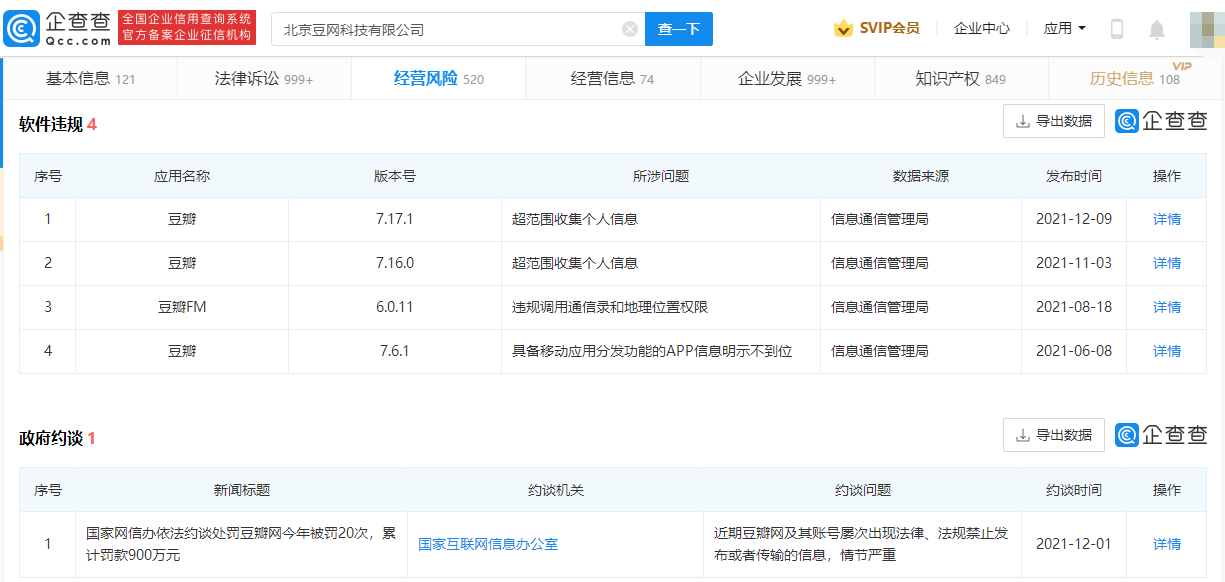The image size is (1225, 582).
Task: Click the user avatar in top right
Action: 1205,29
